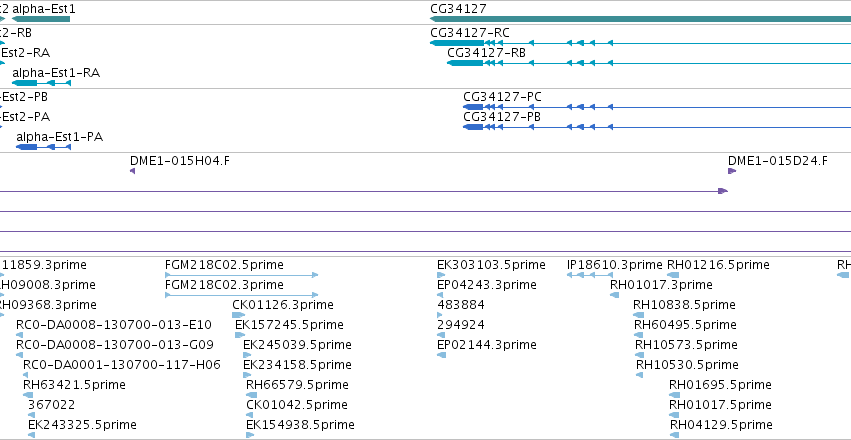This screenshot has width=851, height=440.
Task: Select the CG34127-RB transcript glyph
Action: 649,63
